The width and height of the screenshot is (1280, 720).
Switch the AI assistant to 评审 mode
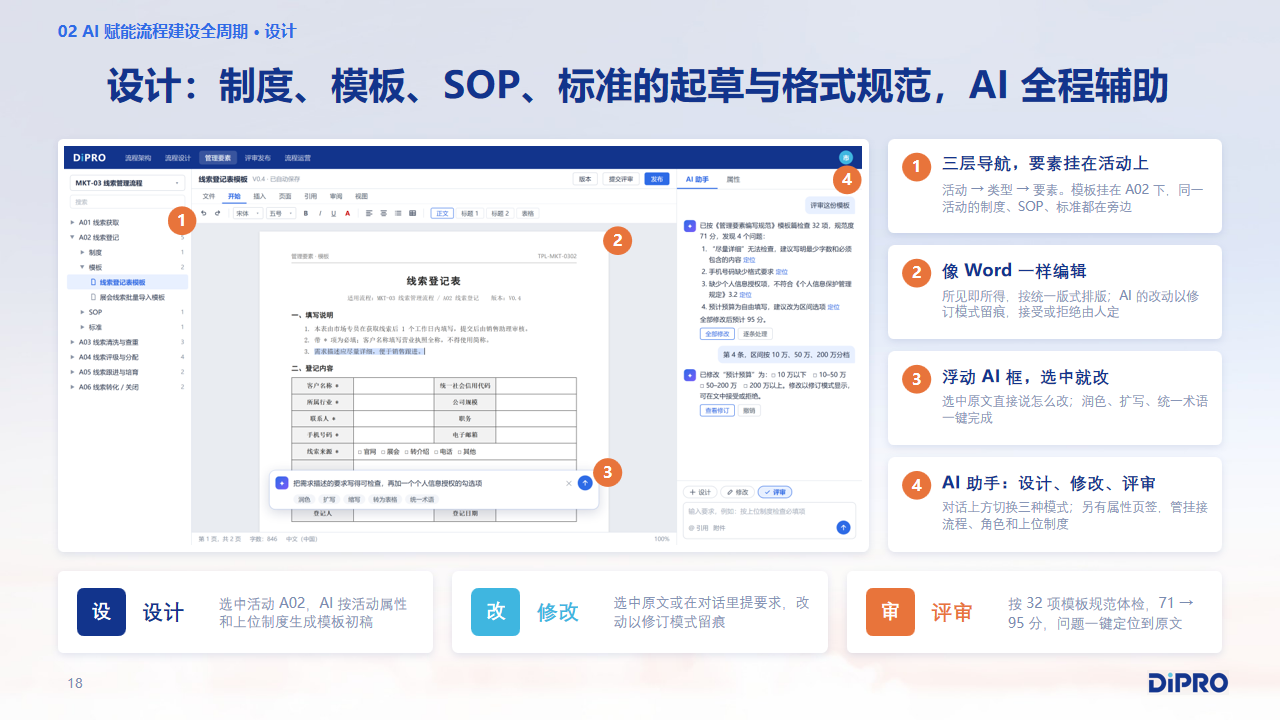pyautogui.click(x=775, y=492)
